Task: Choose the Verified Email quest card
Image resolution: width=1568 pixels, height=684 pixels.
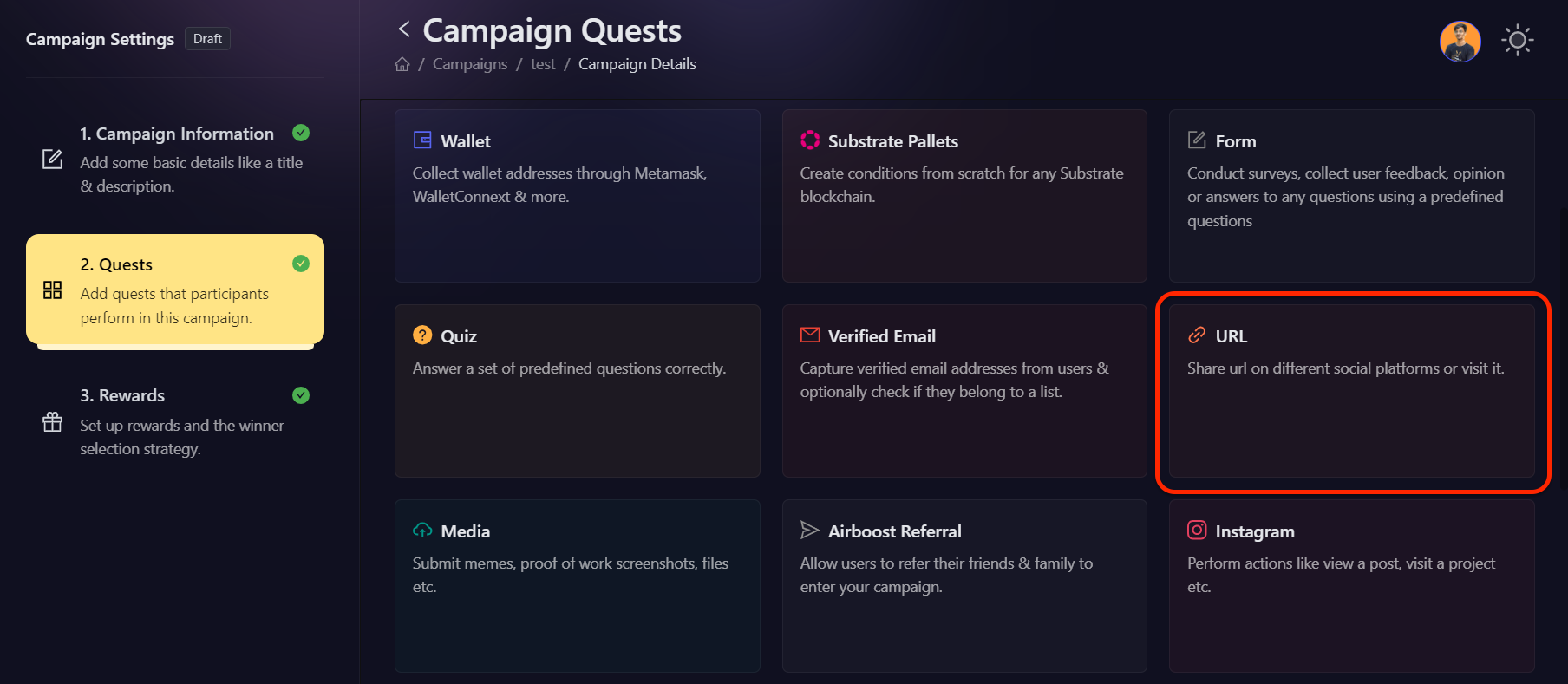Action: pyautogui.click(x=964, y=390)
